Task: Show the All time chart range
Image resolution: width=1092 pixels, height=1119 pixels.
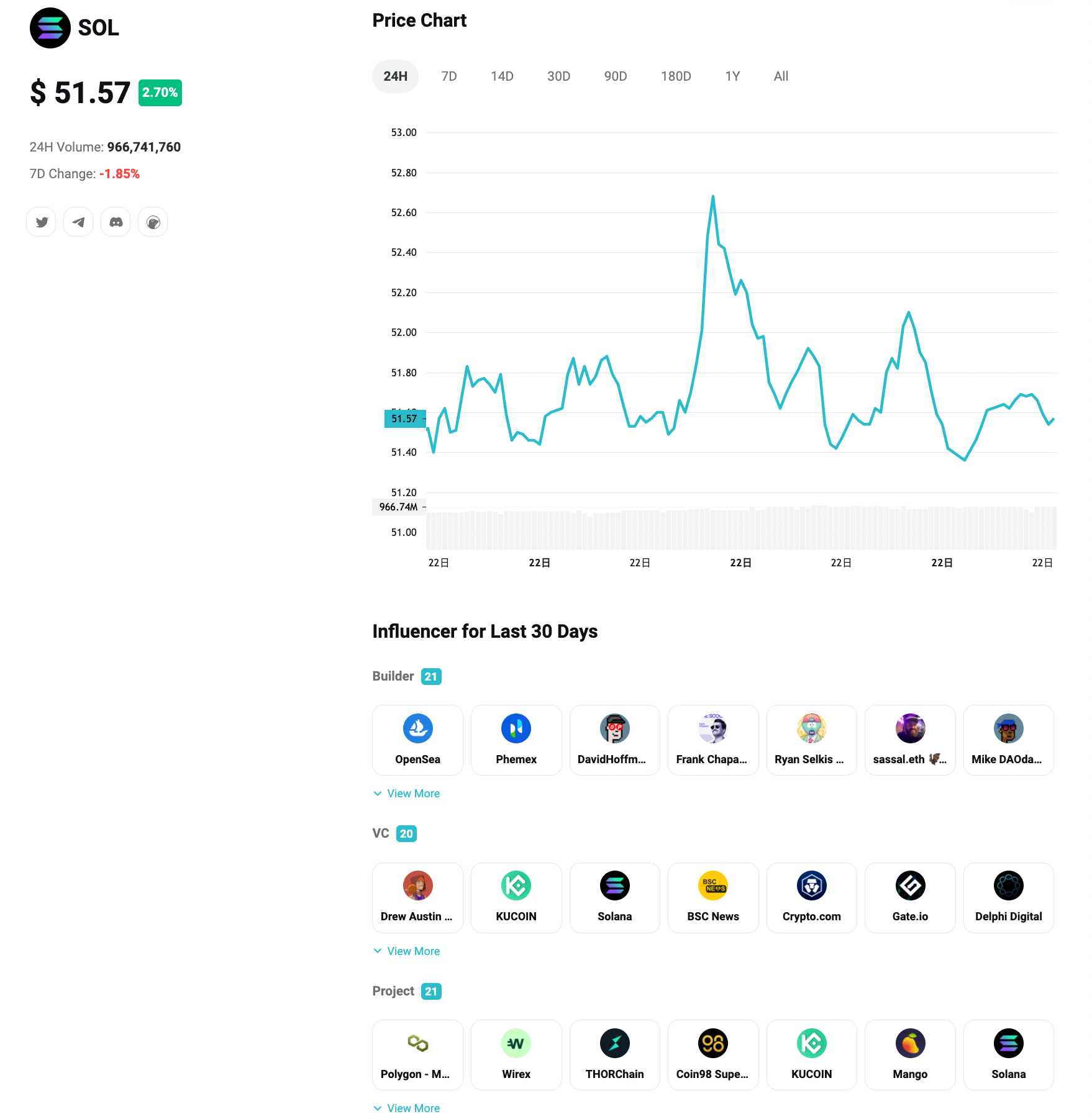Action: pyautogui.click(x=781, y=76)
